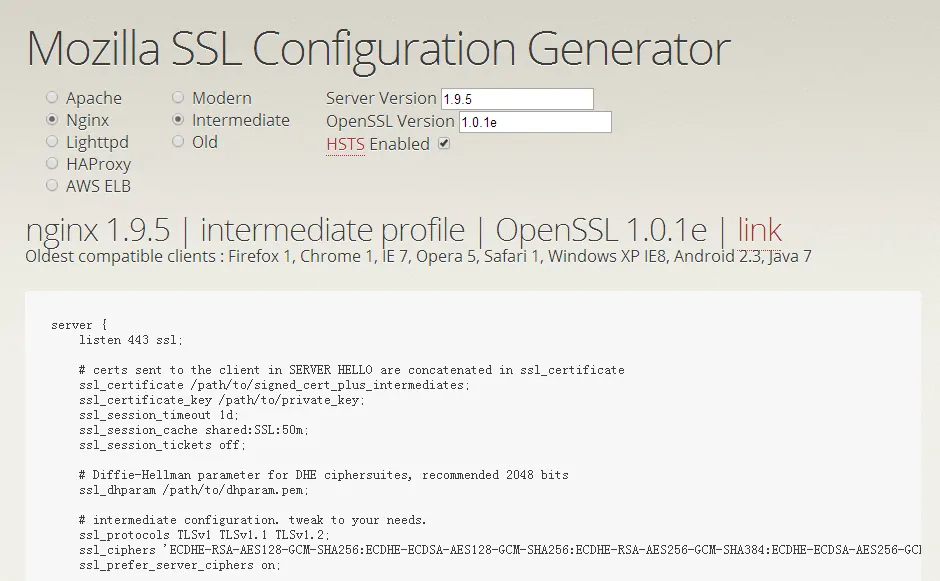Uncheck the HSTS Enabled checkbox
The height and width of the screenshot is (581, 940).
coord(444,143)
